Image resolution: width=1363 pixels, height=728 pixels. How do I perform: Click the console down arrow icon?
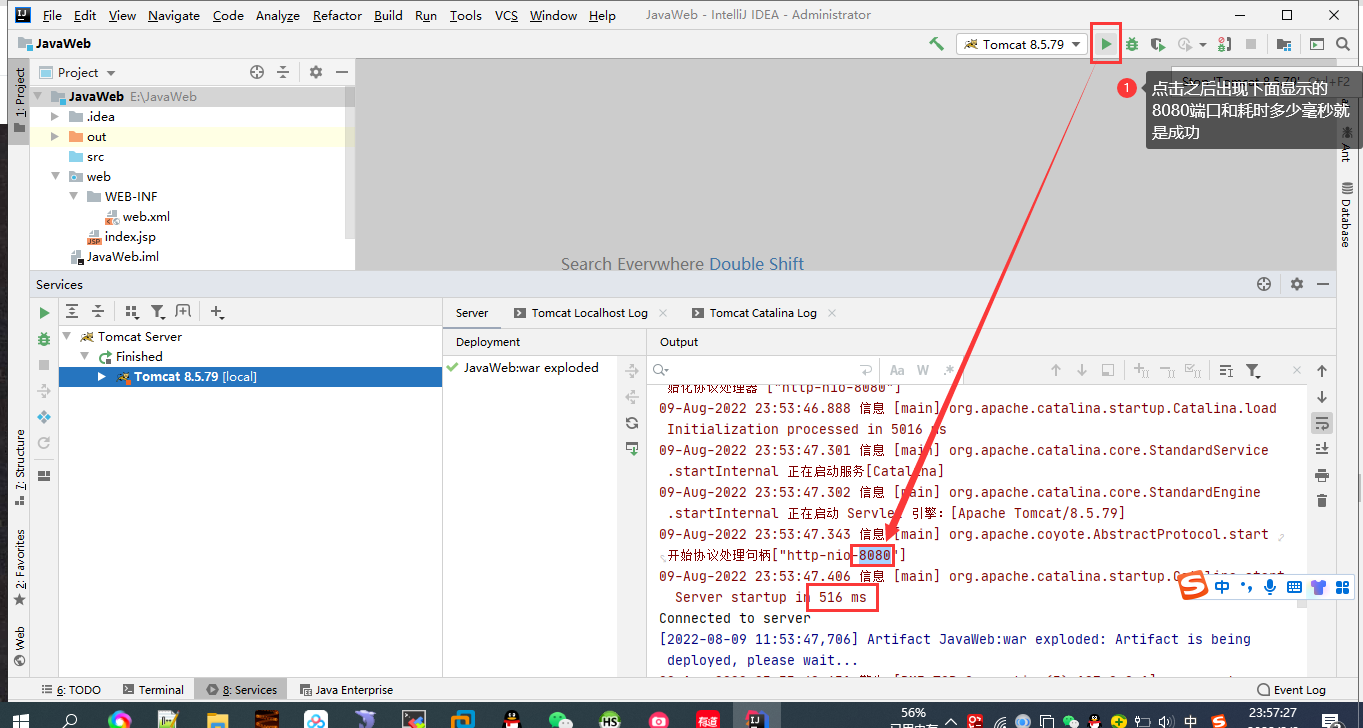coord(1322,397)
